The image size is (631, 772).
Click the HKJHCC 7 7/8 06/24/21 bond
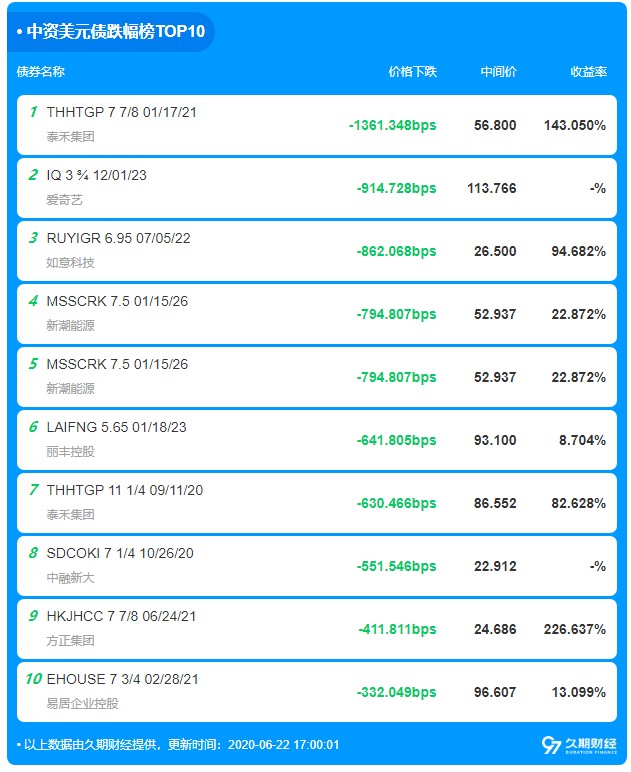point(122,616)
